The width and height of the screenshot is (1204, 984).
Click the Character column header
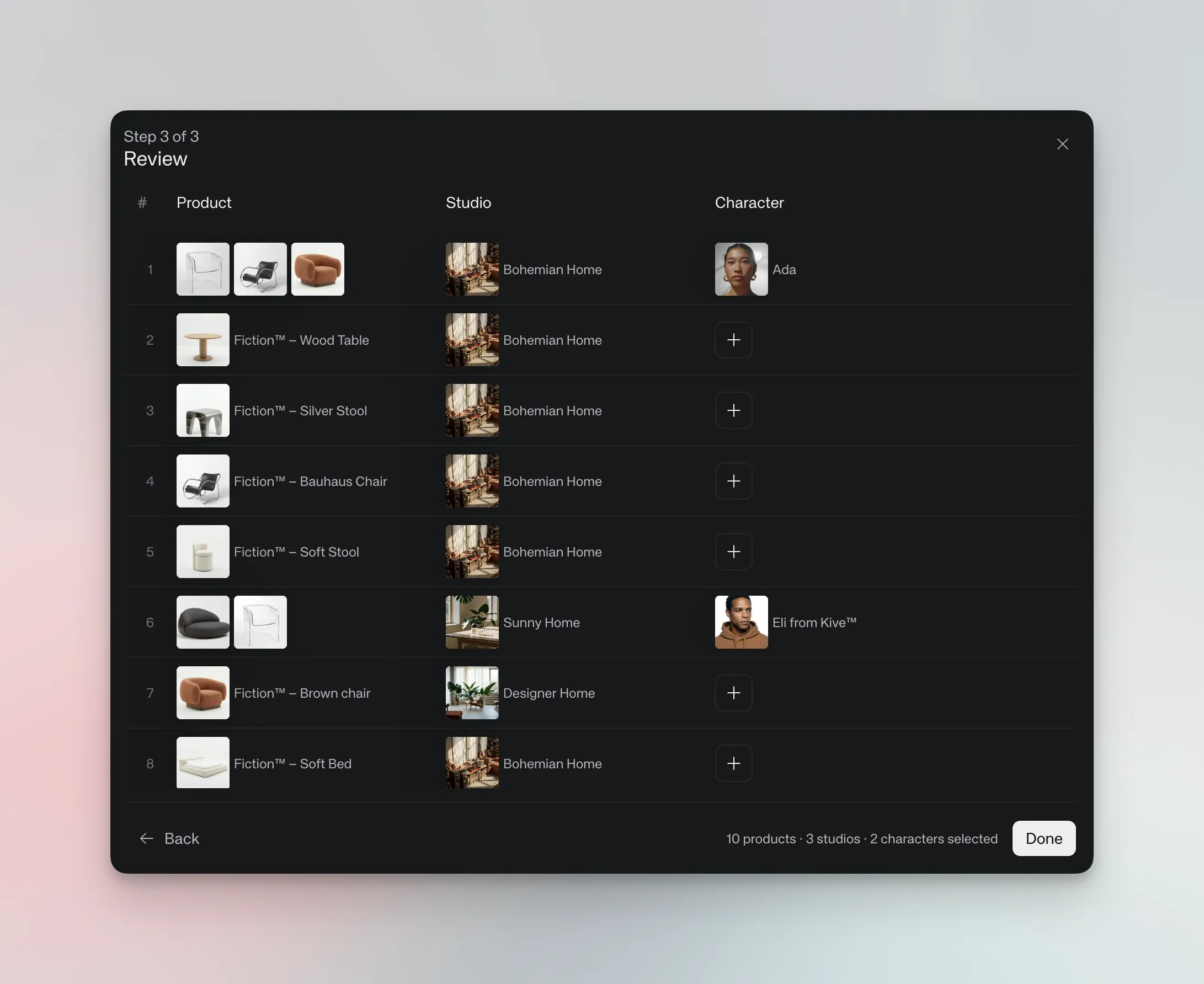(749, 202)
